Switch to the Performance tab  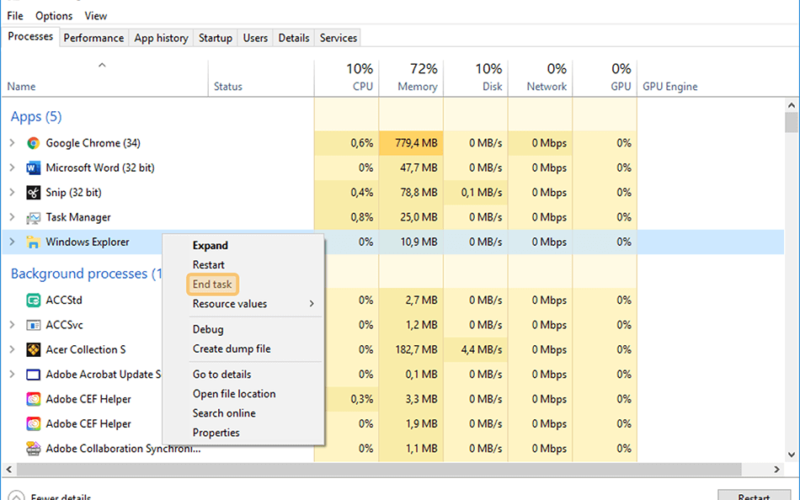tap(93, 38)
